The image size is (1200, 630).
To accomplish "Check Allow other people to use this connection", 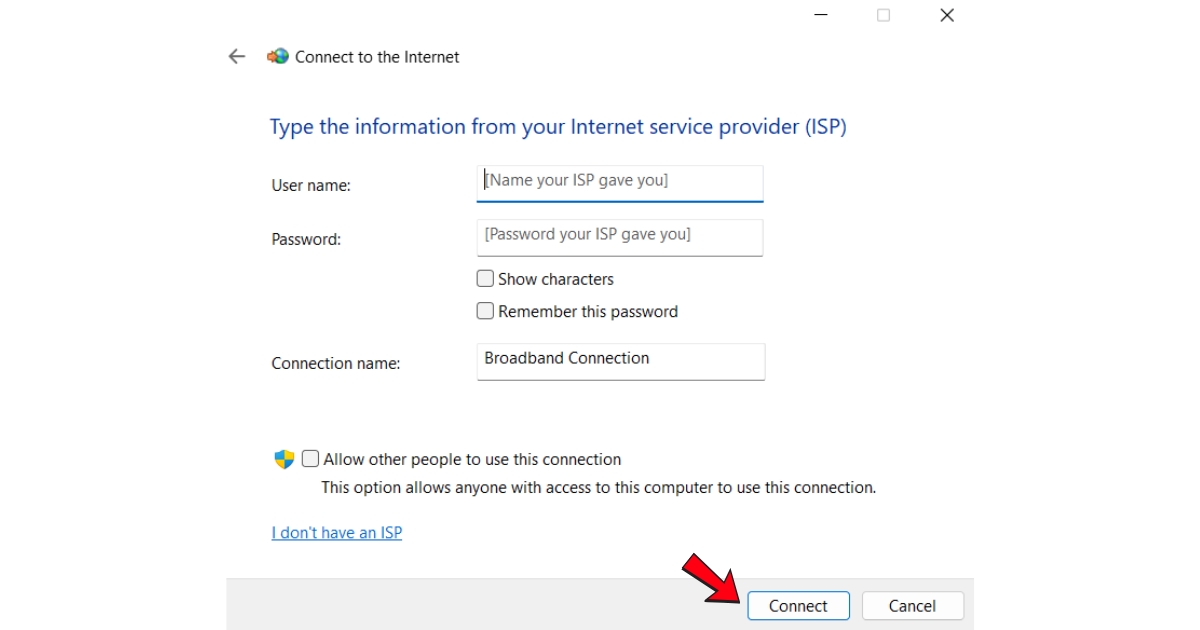I will point(311,459).
